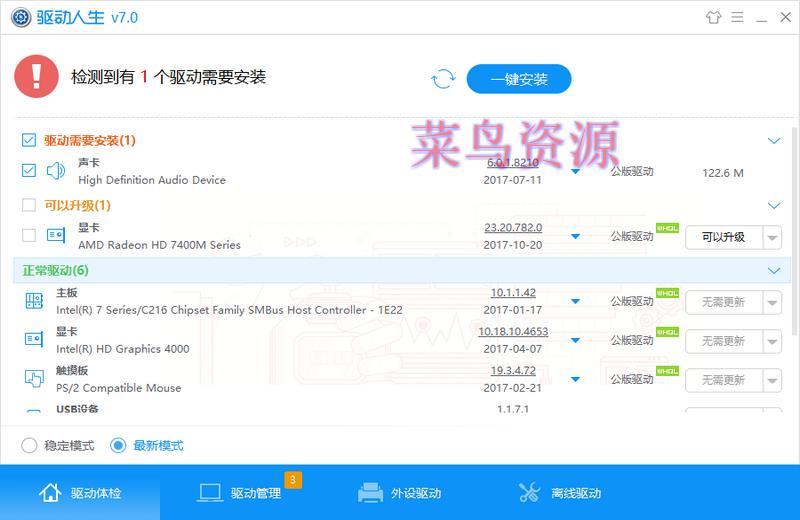This screenshot has width=800, height=520.
Task: Check the 可以升级(1) group checkbox
Action: (x=29, y=205)
